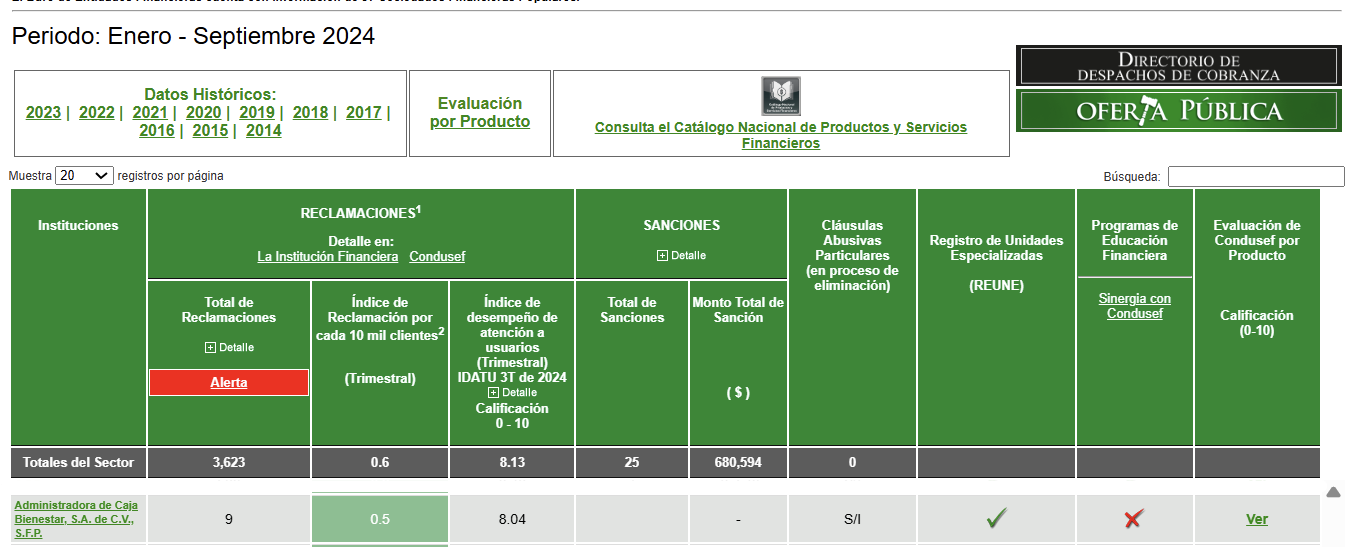Image resolution: width=1371 pixels, height=547 pixels.
Task: Open the Ver evaluation link
Action: pos(1257,519)
